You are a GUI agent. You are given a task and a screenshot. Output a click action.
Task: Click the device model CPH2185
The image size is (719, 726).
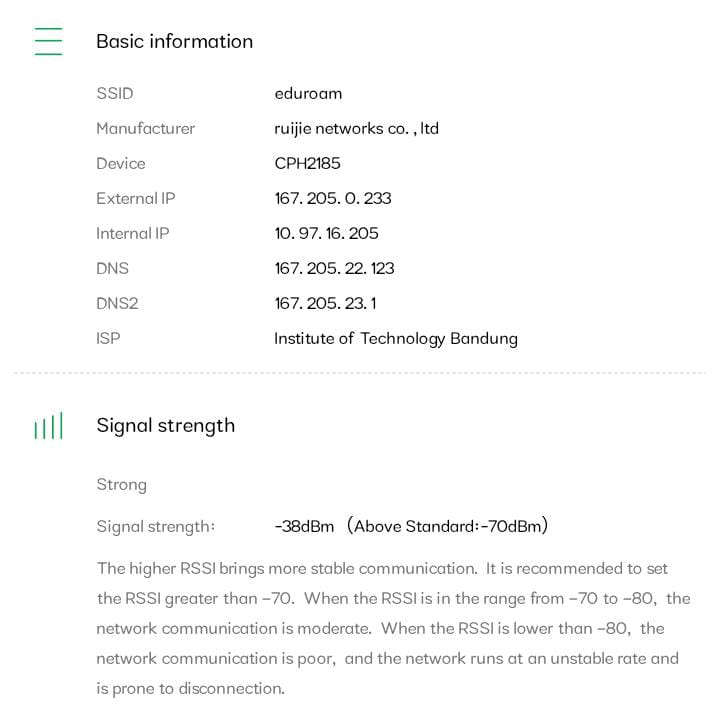click(x=307, y=163)
